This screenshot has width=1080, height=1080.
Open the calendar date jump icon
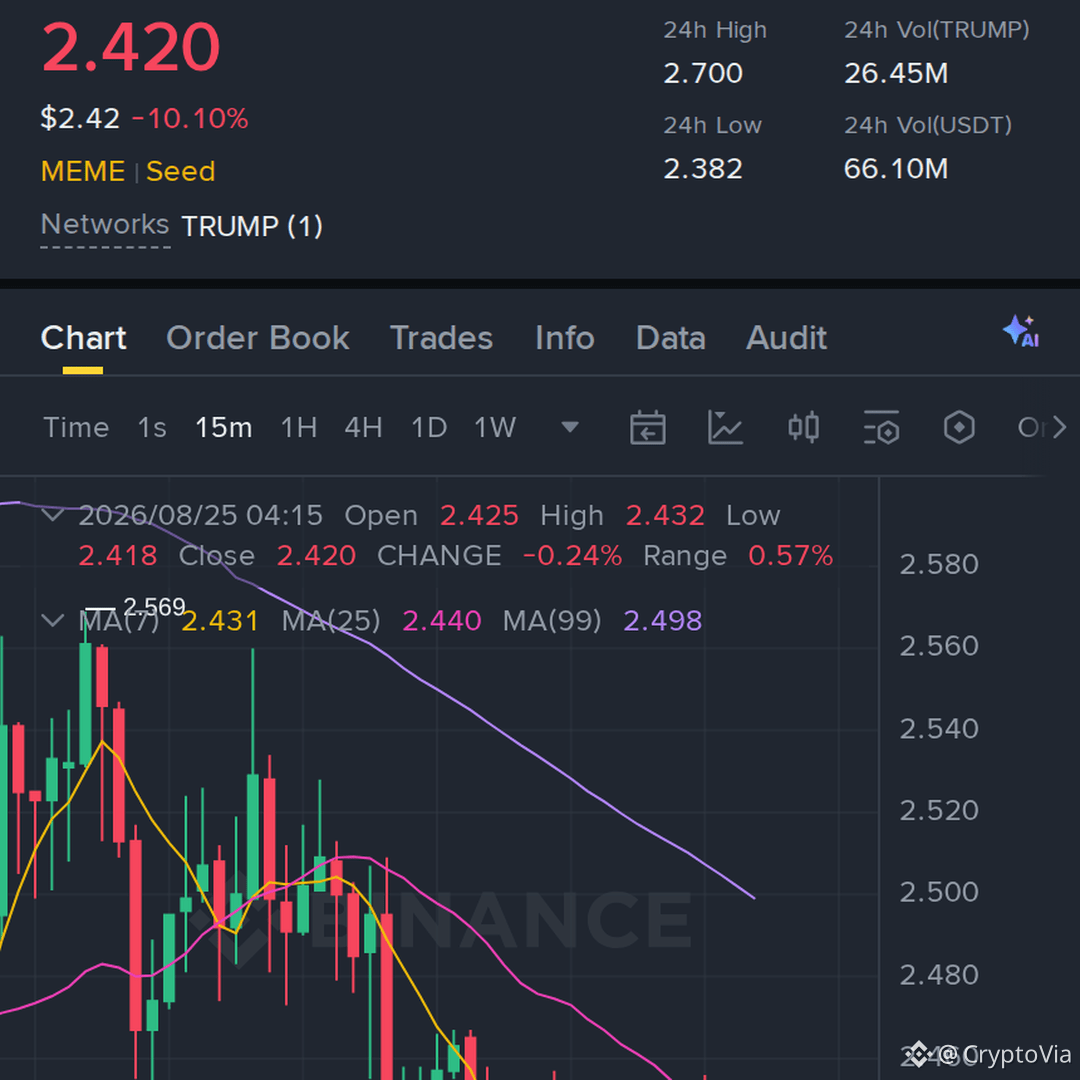click(647, 428)
